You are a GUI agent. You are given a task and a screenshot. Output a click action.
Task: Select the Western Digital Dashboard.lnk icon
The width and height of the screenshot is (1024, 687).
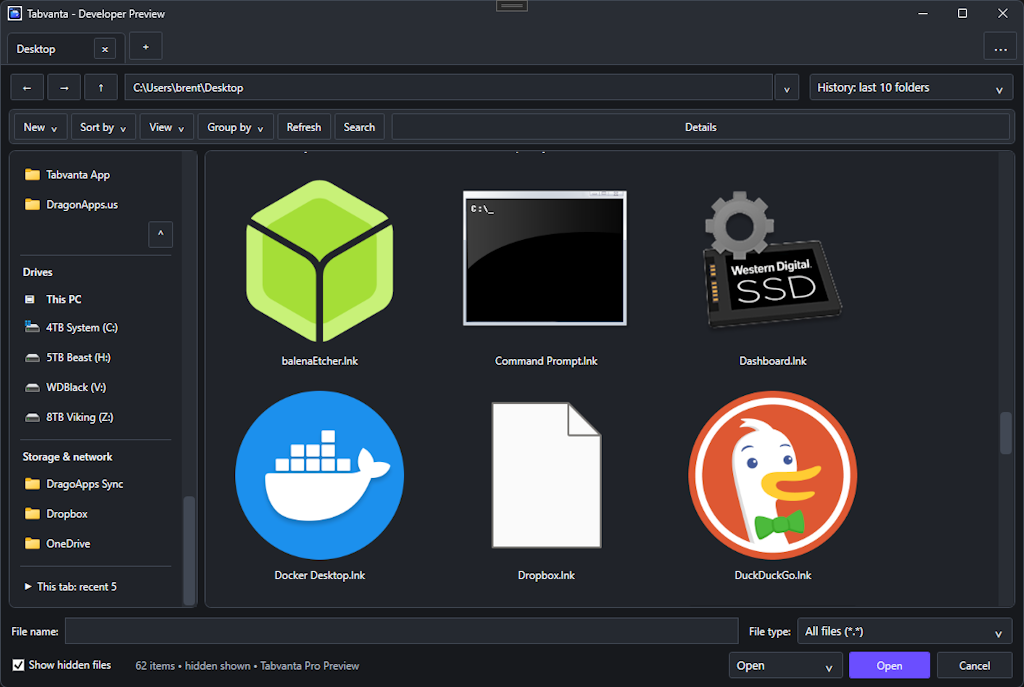pos(773,259)
